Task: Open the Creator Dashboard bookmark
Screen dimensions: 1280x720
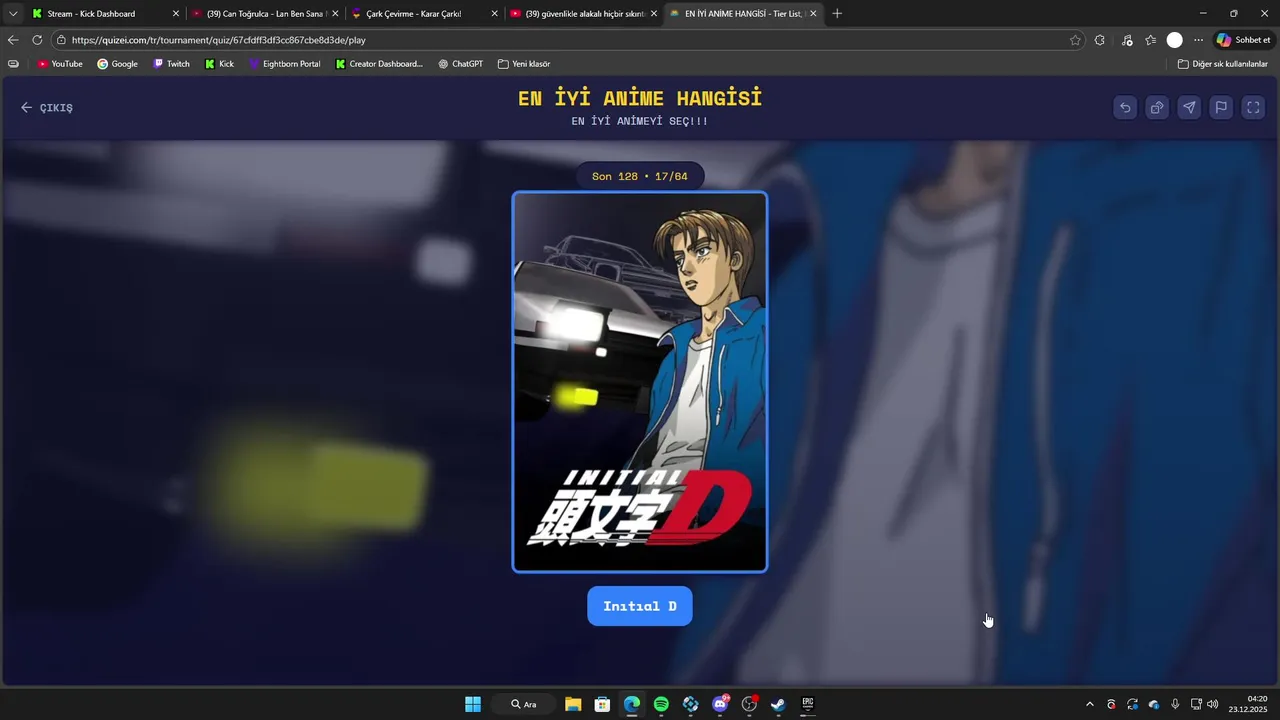Action: 379,64
